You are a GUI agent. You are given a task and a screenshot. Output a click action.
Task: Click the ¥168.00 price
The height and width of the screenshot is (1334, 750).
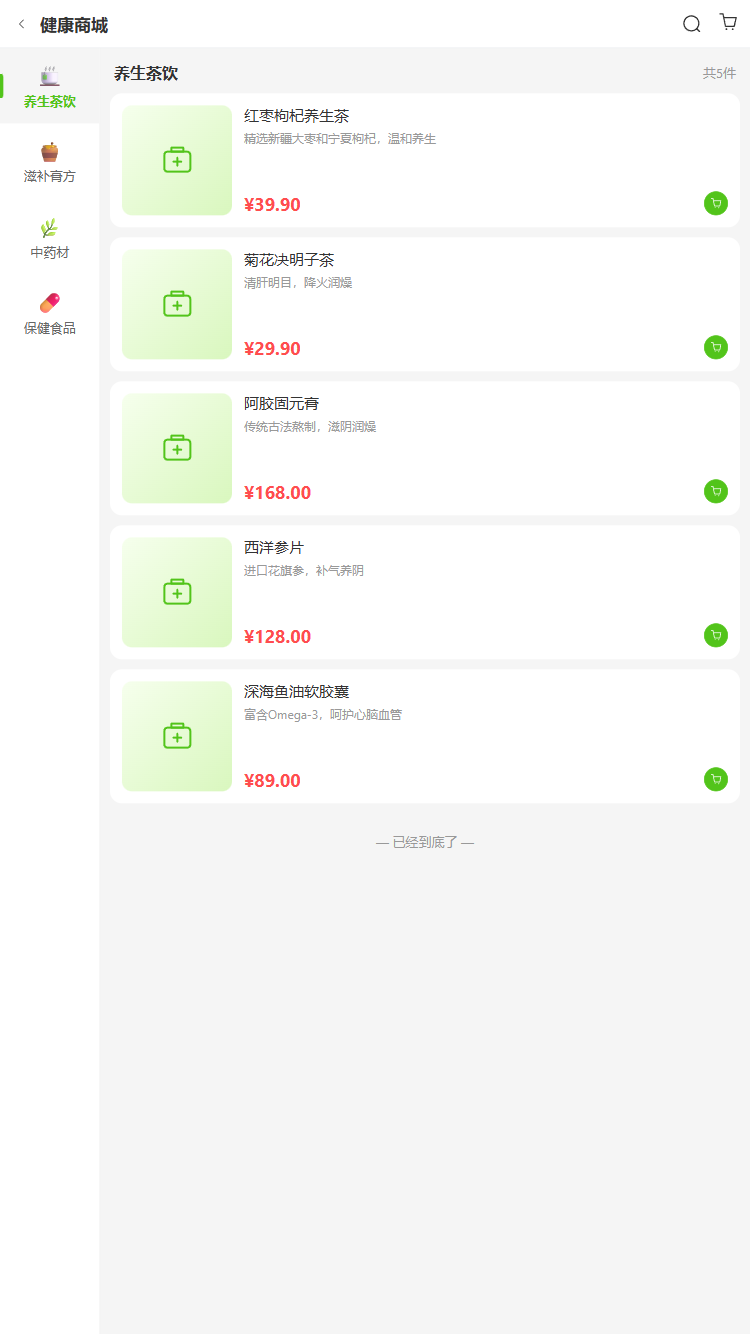click(x=277, y=493)
